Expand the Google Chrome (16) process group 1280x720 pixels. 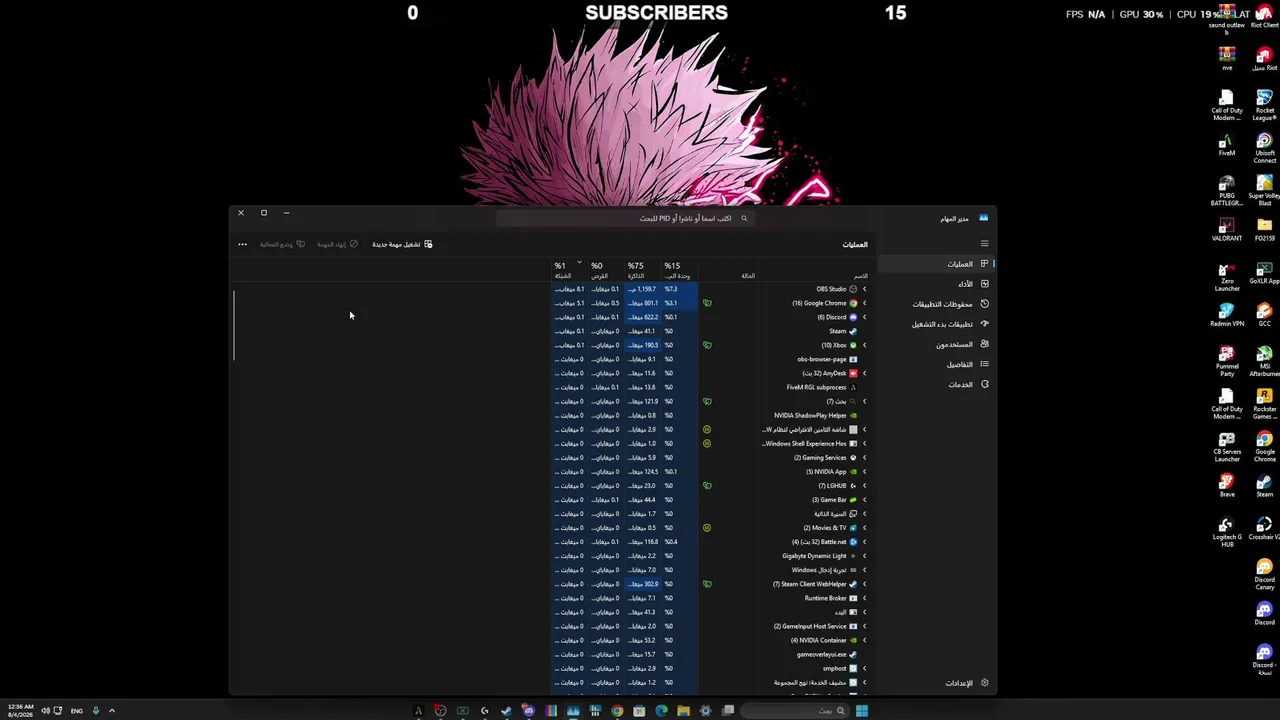point(865,303)
